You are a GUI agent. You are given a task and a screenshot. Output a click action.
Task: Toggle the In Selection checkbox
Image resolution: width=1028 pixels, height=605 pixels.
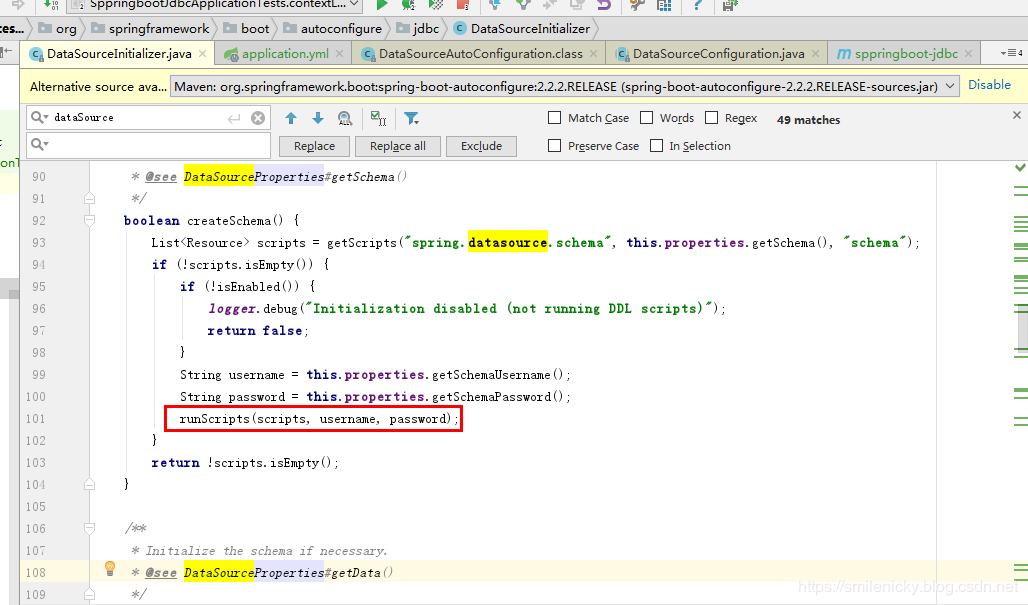tap(656, 146)
